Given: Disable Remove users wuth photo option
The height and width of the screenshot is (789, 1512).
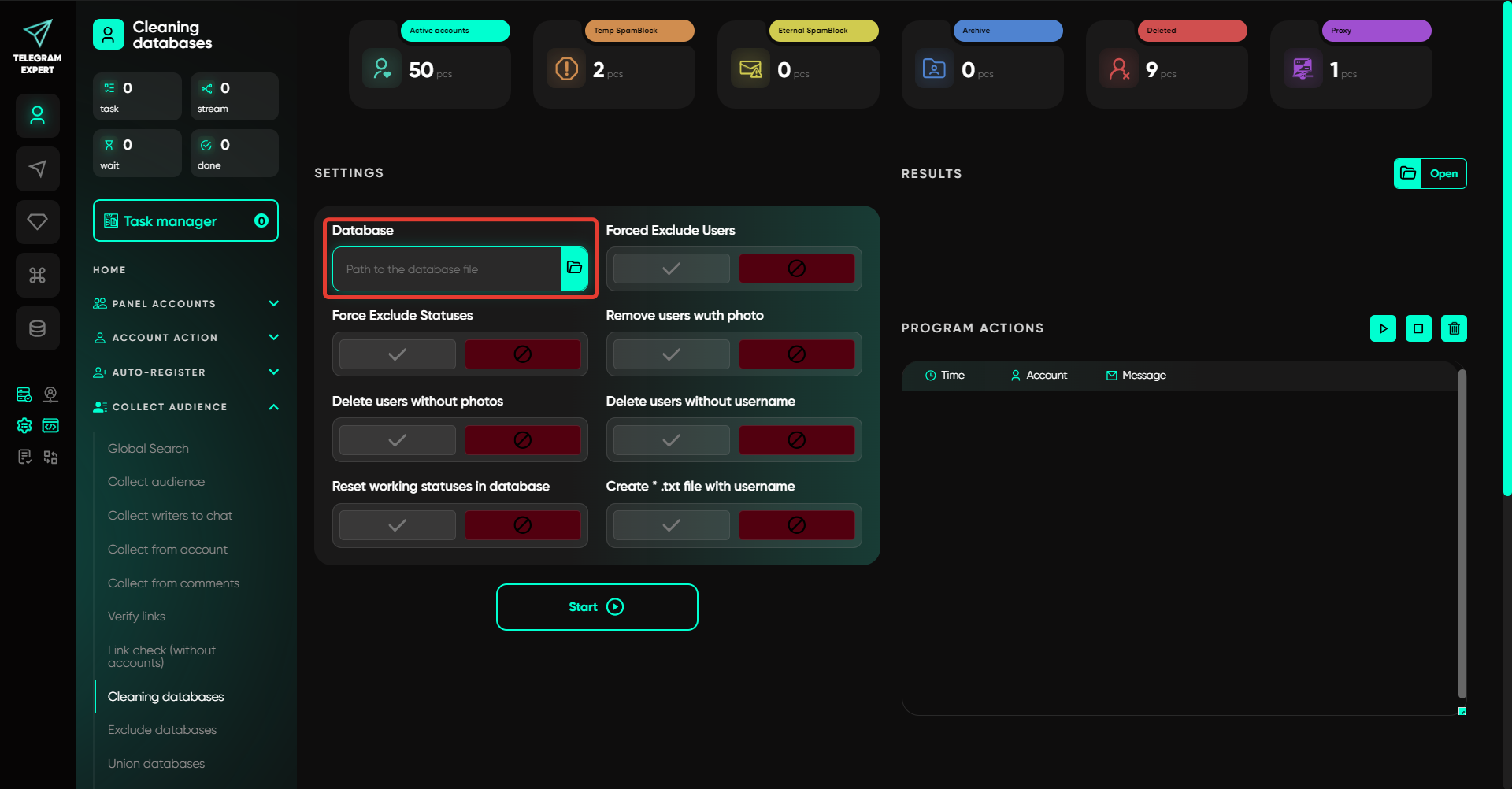Looking at the screenshot, I should pos(796,354).
